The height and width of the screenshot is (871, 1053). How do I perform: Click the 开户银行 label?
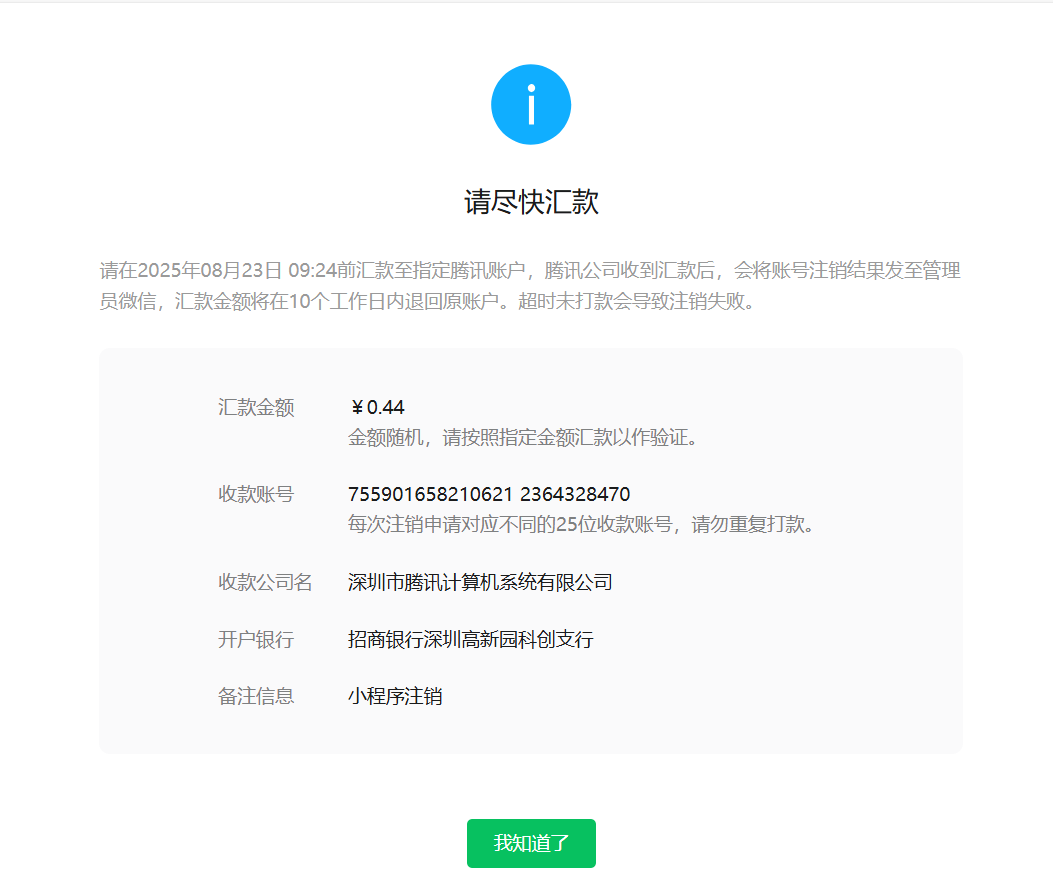click(256, 639)
